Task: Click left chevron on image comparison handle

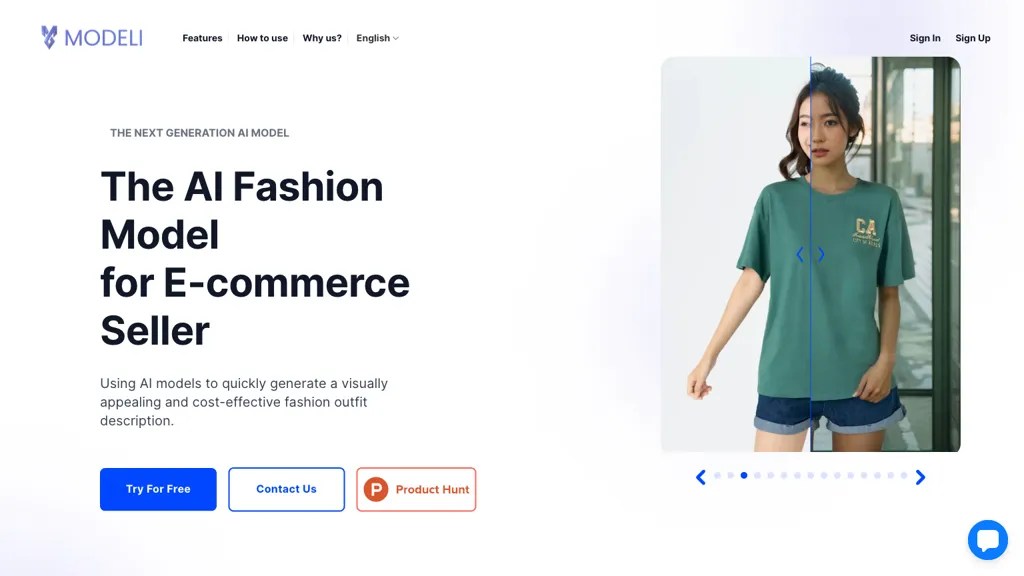Action: coord(800,255)
